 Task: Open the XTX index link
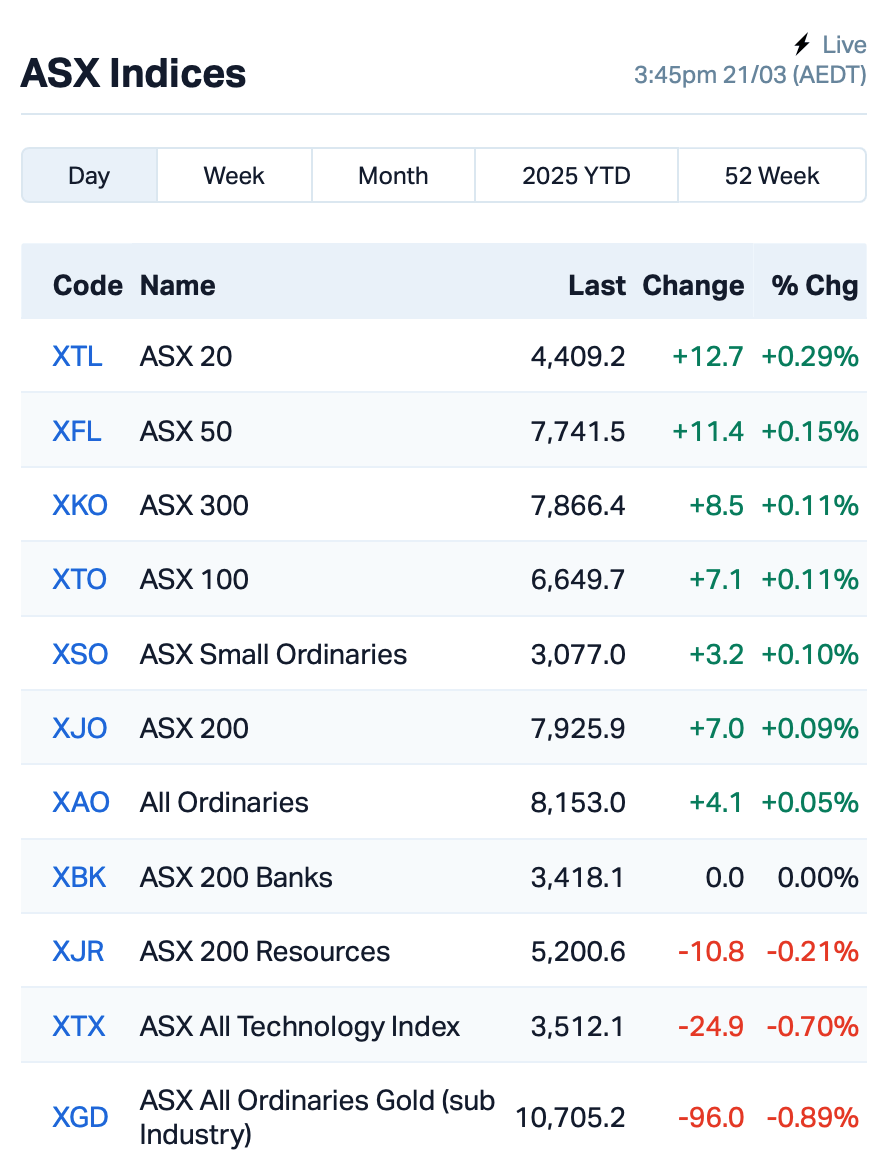point(78,1027)
